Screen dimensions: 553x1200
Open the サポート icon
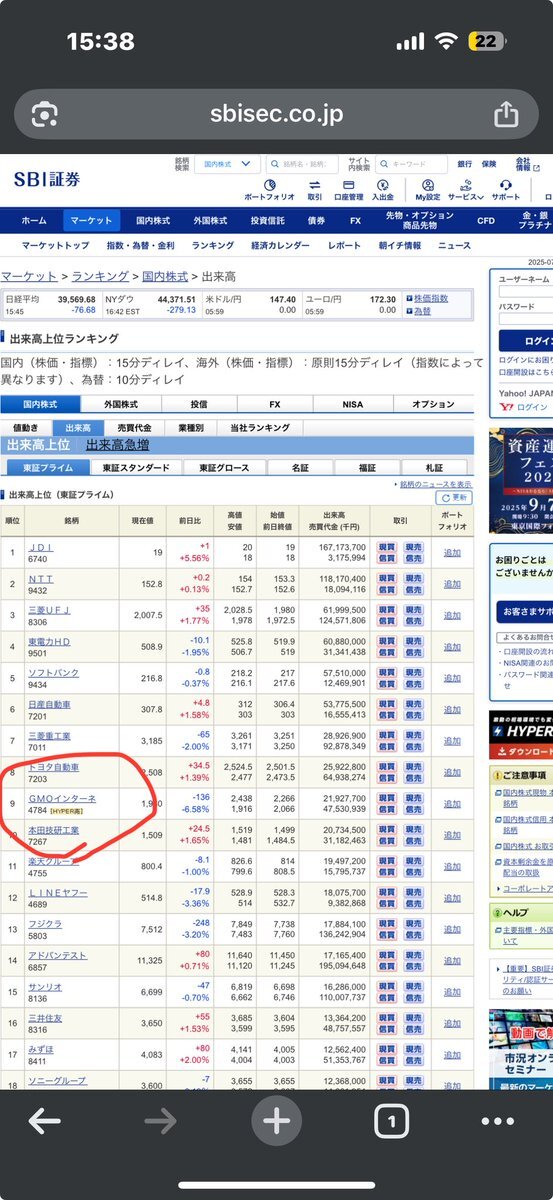pos(505,190)
